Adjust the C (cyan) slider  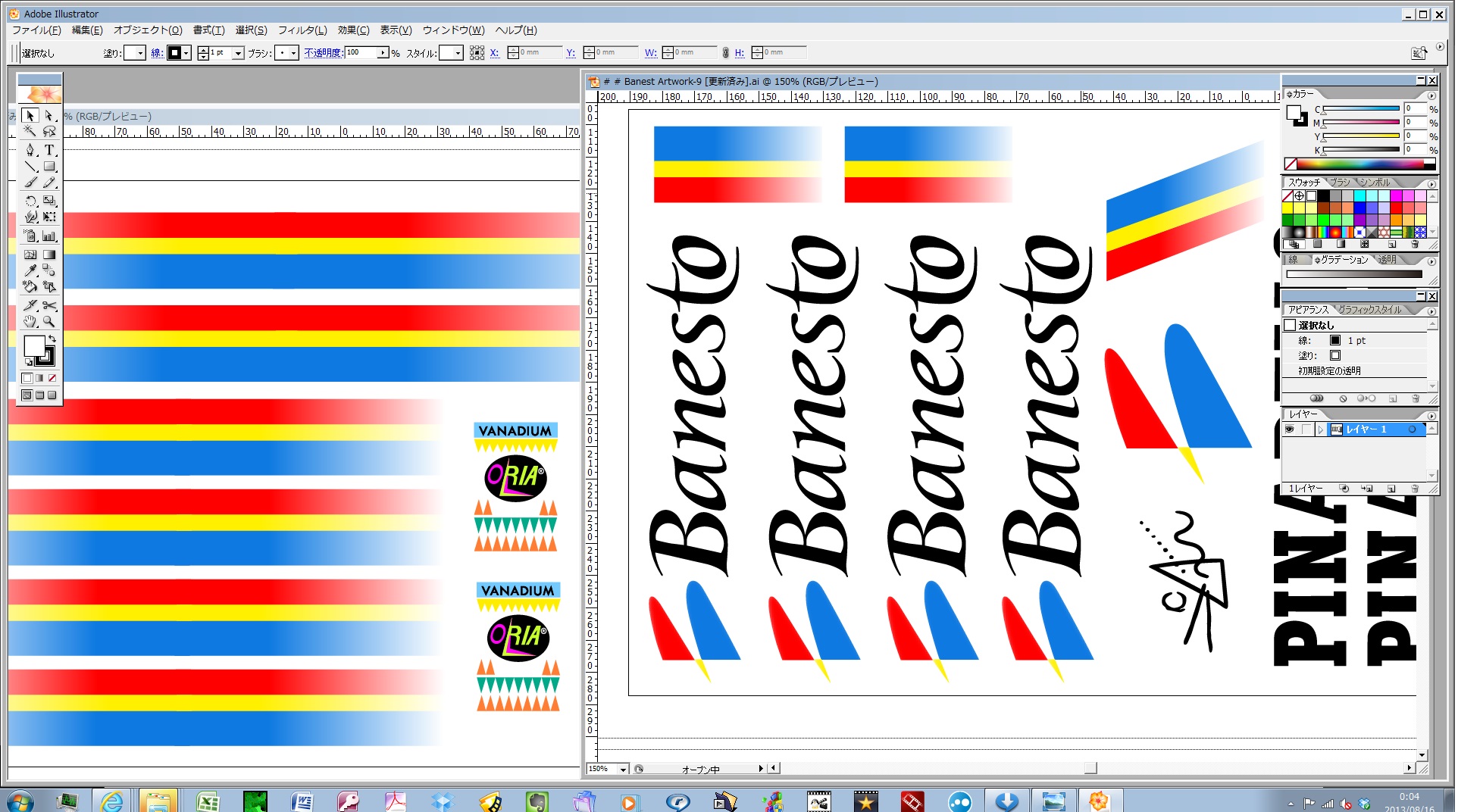(x=1361, y=111)
